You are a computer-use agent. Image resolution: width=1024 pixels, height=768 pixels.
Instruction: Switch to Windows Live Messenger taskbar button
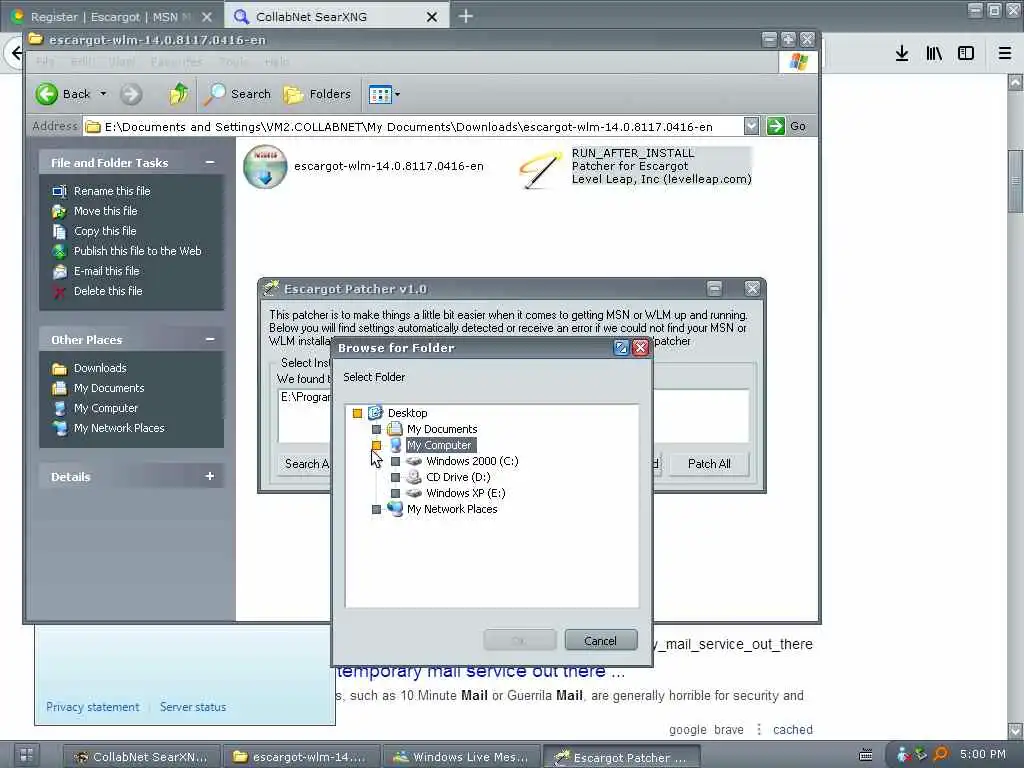(460, 757)
